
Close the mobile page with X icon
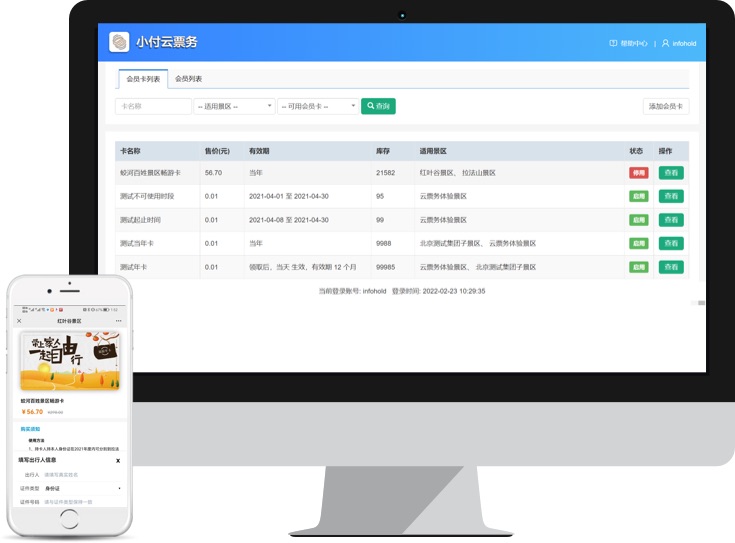(x=19, y=321)
